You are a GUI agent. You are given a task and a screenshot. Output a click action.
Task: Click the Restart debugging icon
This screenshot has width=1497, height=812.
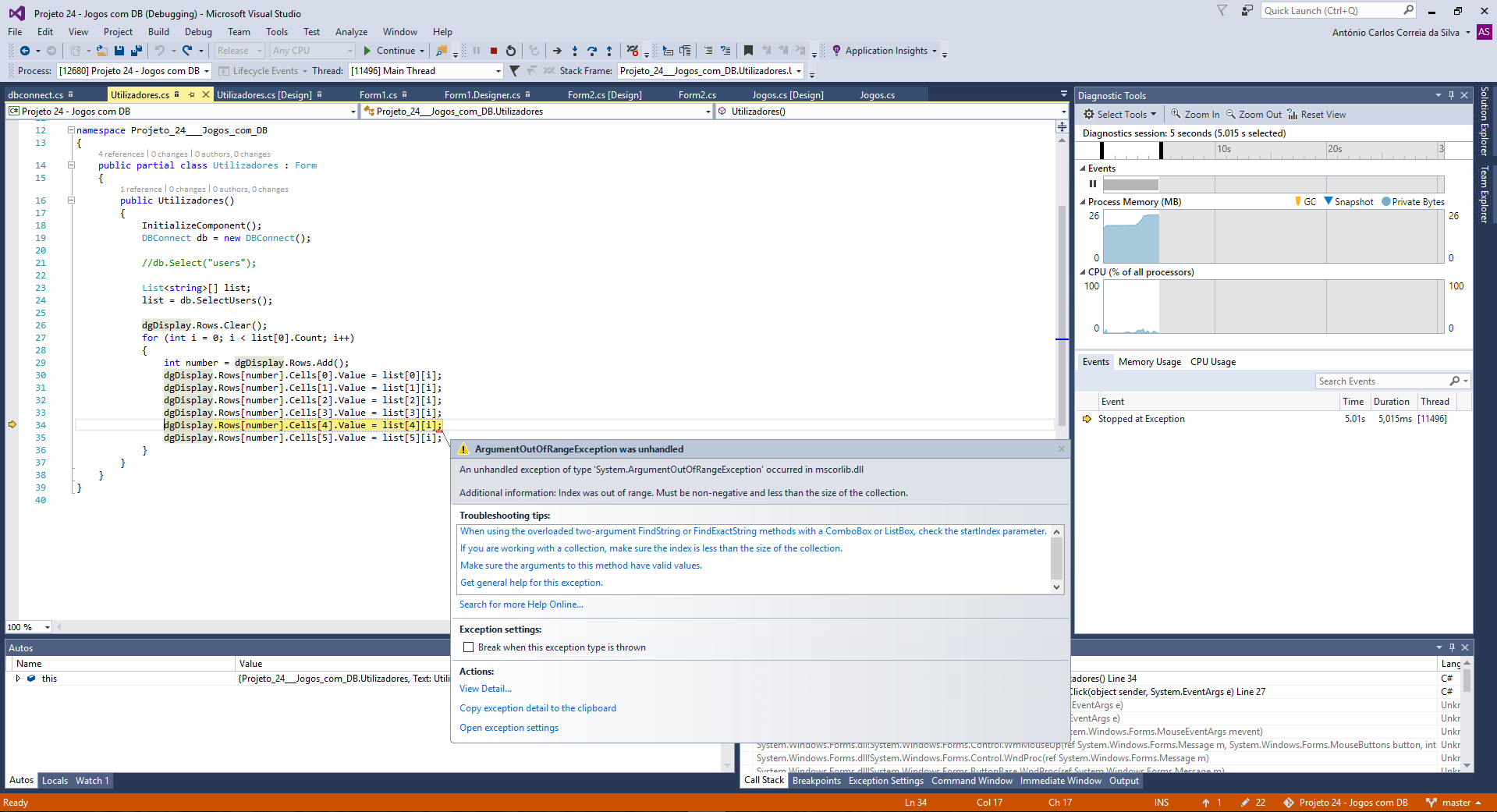pos(511,51)
